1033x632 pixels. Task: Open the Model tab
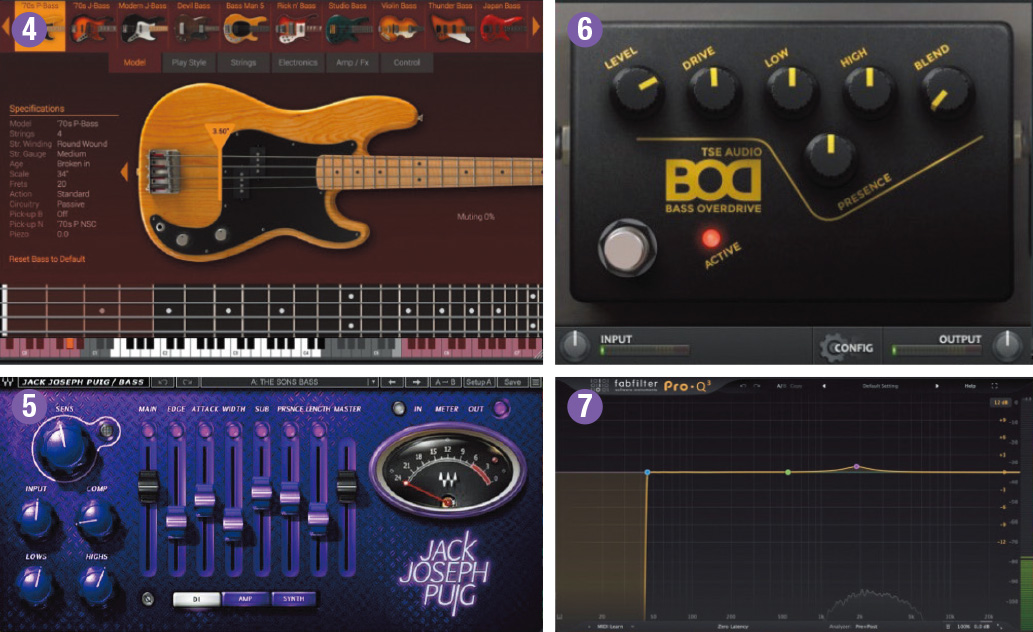click(x=134, y=63)
